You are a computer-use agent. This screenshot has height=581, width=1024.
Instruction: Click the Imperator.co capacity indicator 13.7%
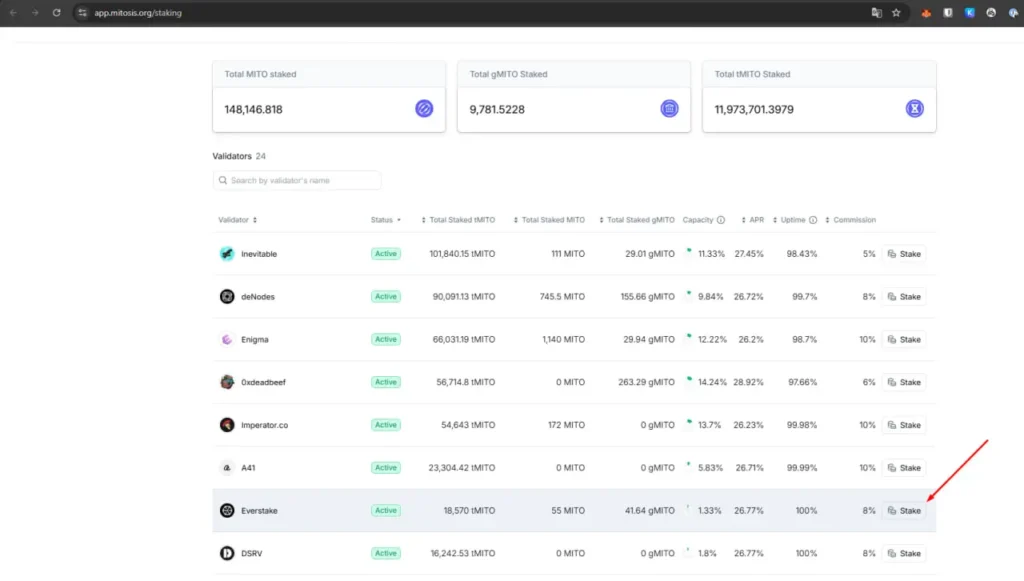click(704, 425)
